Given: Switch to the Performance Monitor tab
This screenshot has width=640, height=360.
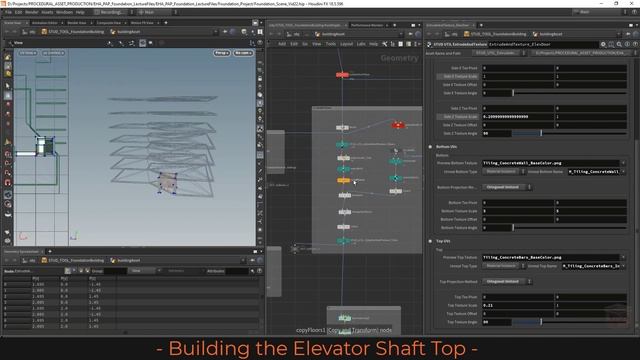Looking at the screenshot, I should (367, 25).
